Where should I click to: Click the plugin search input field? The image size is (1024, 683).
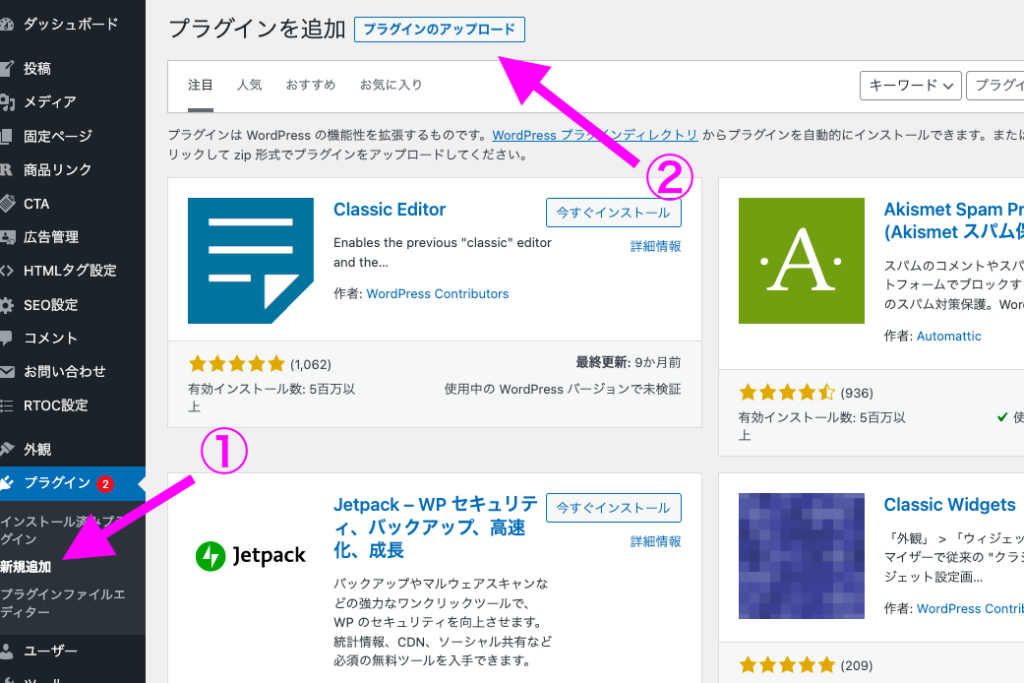coord(995,86)
